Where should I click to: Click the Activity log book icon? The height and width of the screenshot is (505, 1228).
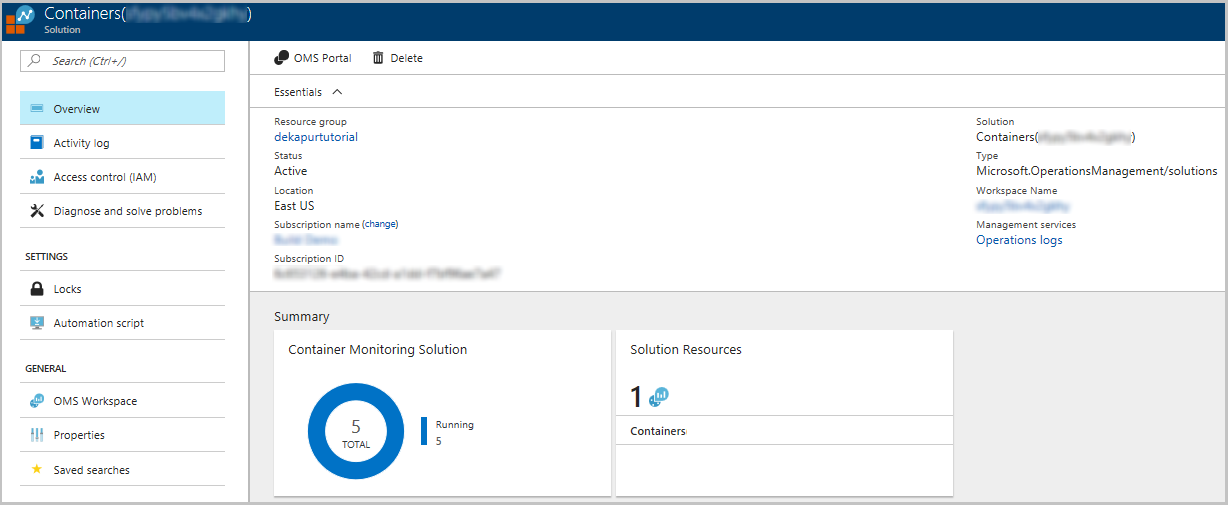[x=37, y=143]
